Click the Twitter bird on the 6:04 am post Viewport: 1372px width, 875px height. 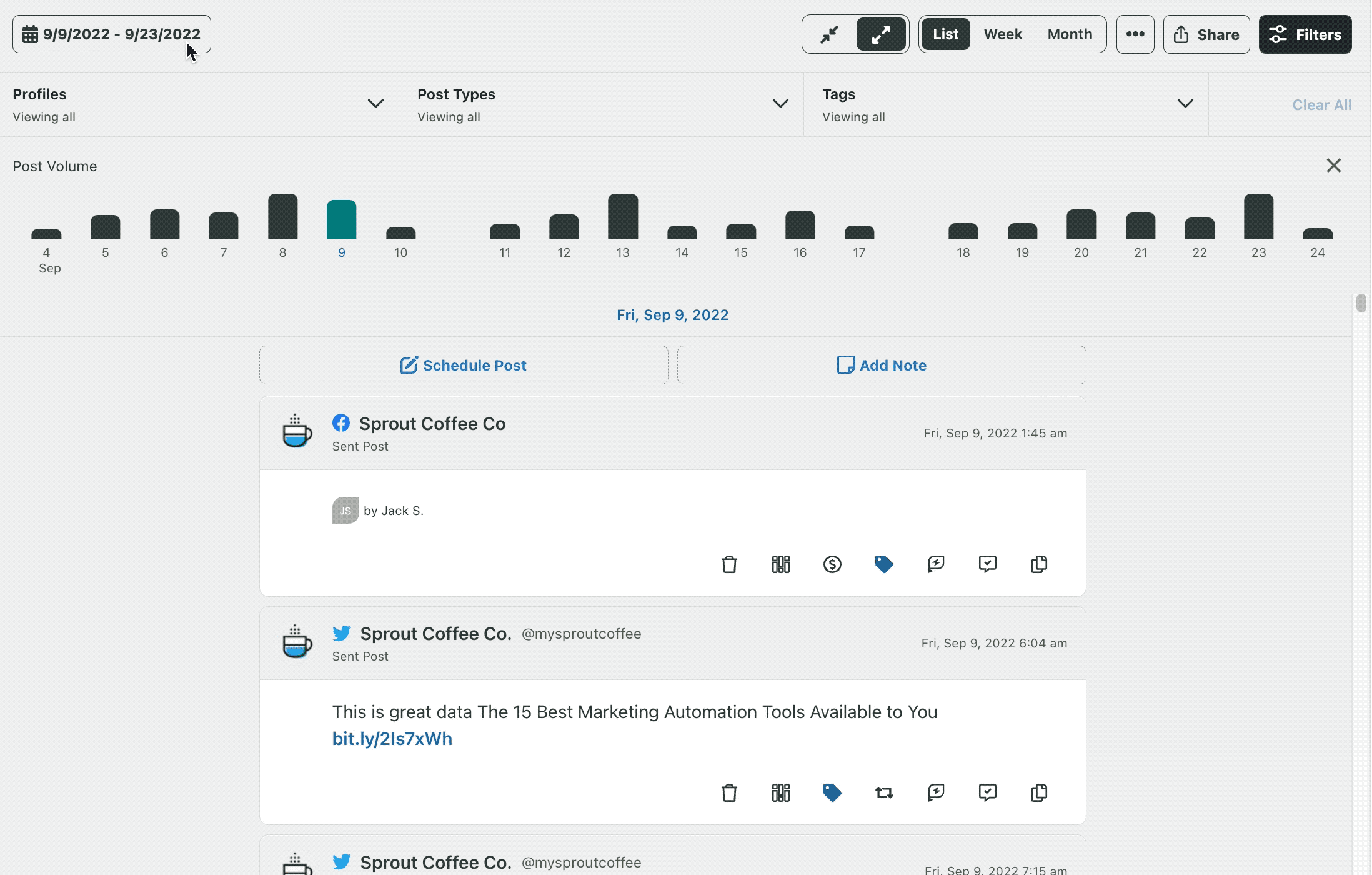click(x=342, y=633)
